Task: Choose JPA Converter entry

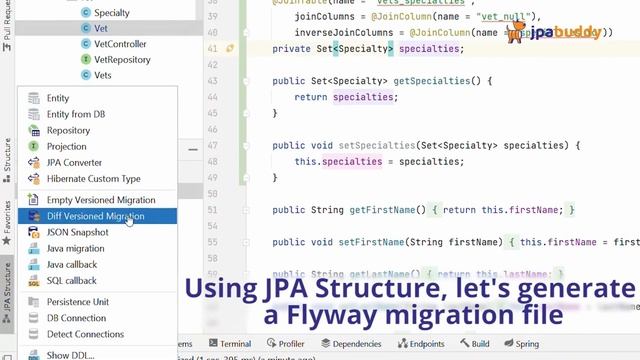Action: (x=98, y=162)
